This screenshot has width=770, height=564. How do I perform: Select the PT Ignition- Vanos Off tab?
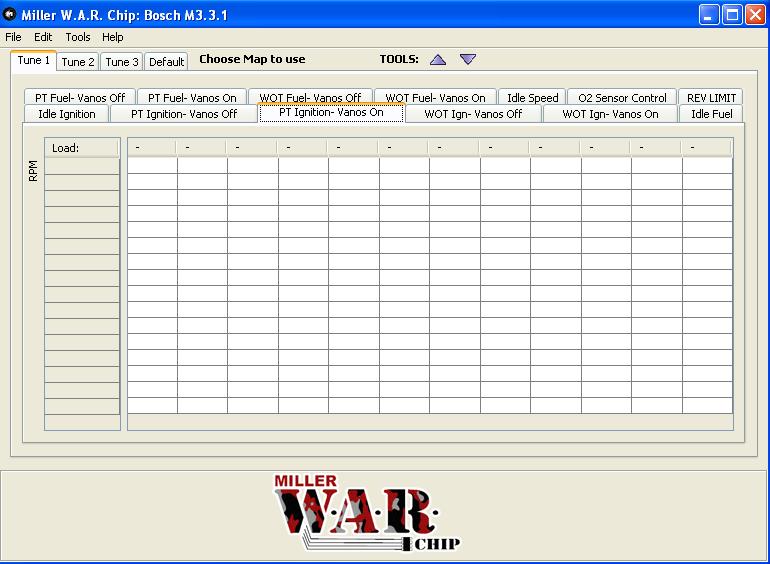(x=184, y=114)
